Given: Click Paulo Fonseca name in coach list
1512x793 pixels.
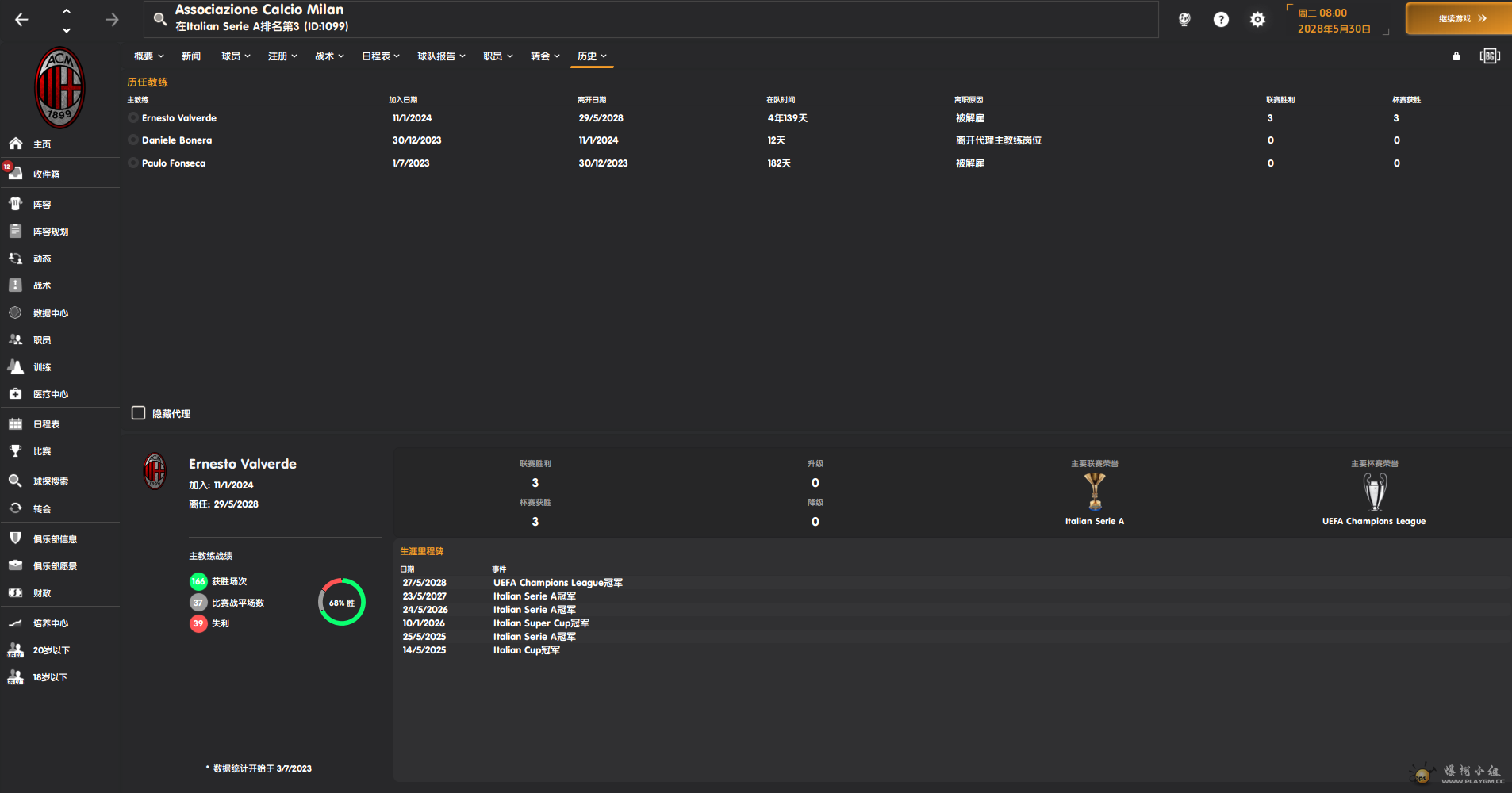Looking at the screenshot, I should tap(174, 163).
